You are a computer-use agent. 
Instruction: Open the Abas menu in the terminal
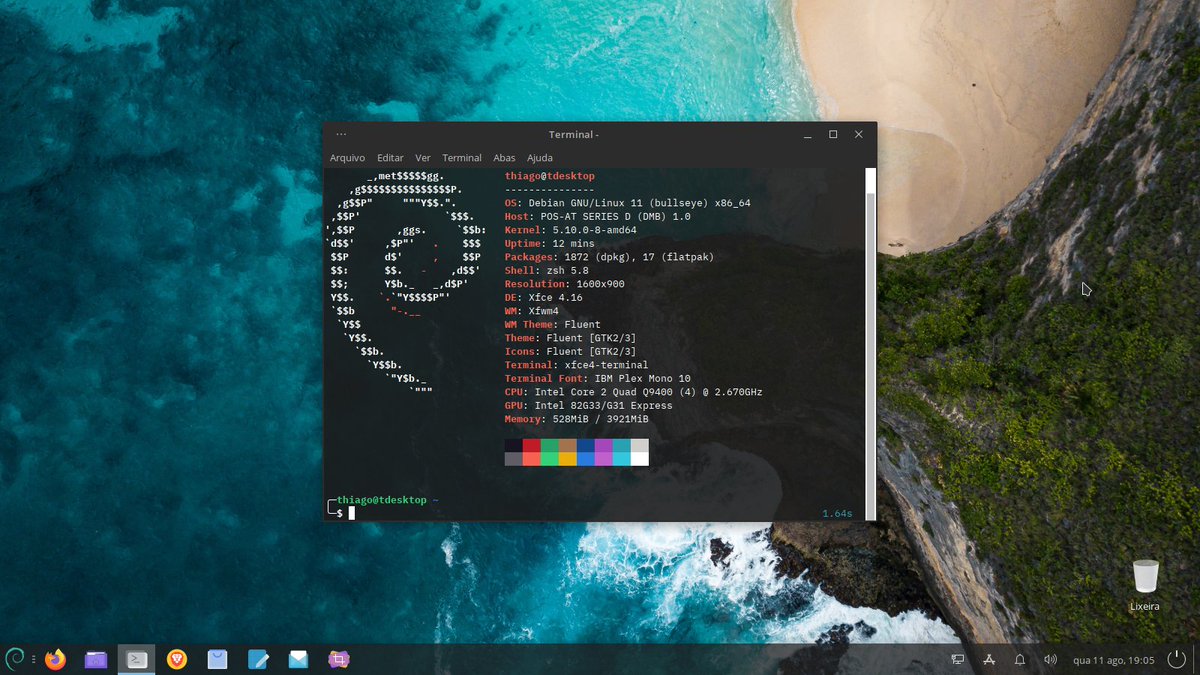[504, 157]
